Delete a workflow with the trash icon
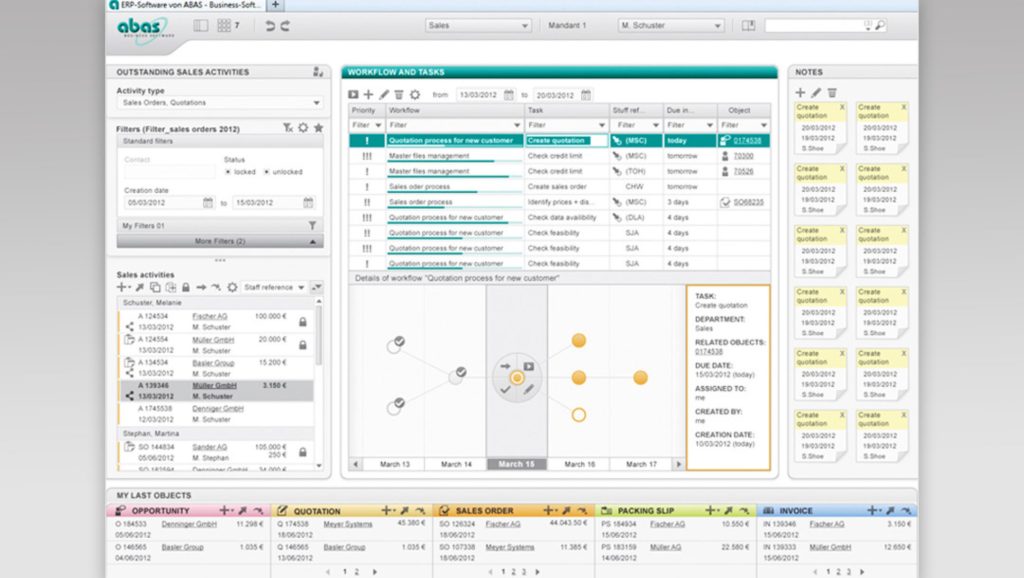The image size is (1024, 578). [398, 94]
